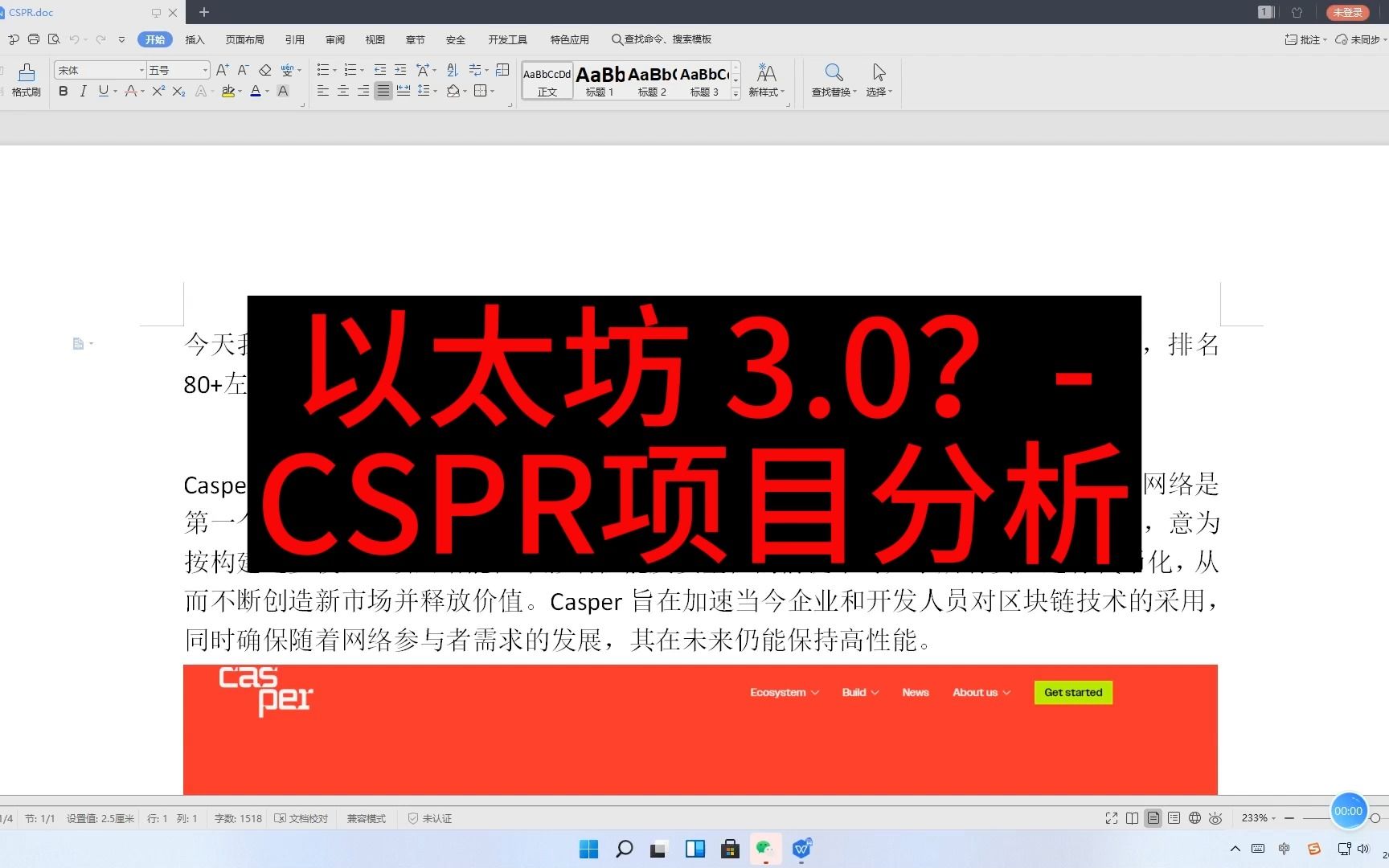This screenshot has width=1389, height=868.
Task: Open the Page Layout (页面布局) tab
Action: 244,39
